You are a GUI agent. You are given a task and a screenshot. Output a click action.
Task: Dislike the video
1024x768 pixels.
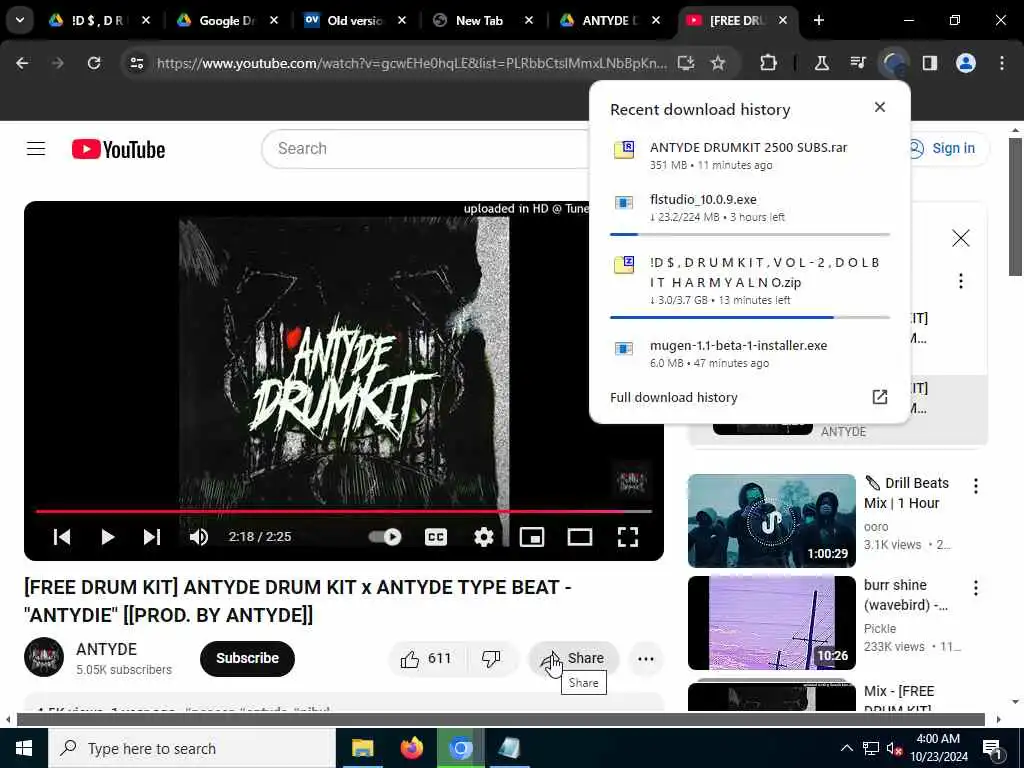(x=491, y=658)
